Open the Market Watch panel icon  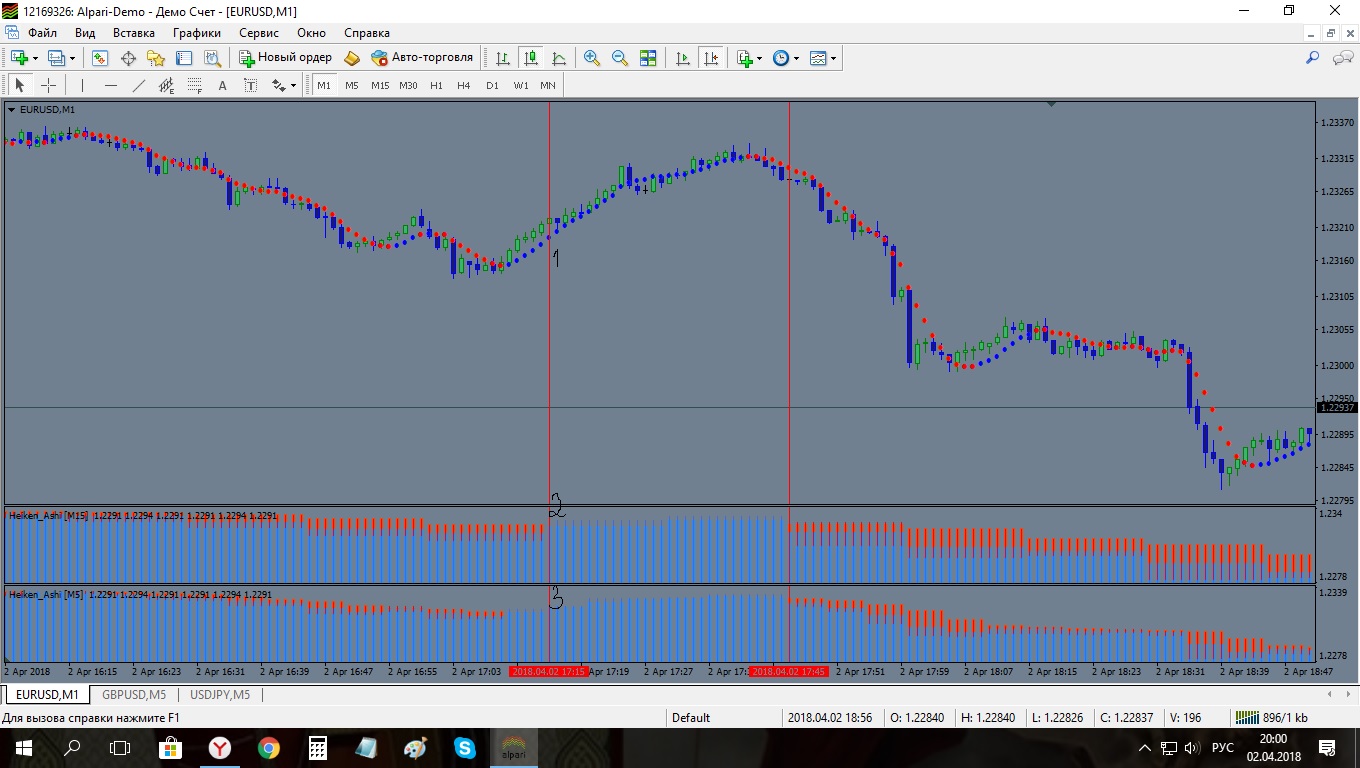(100, 58)
